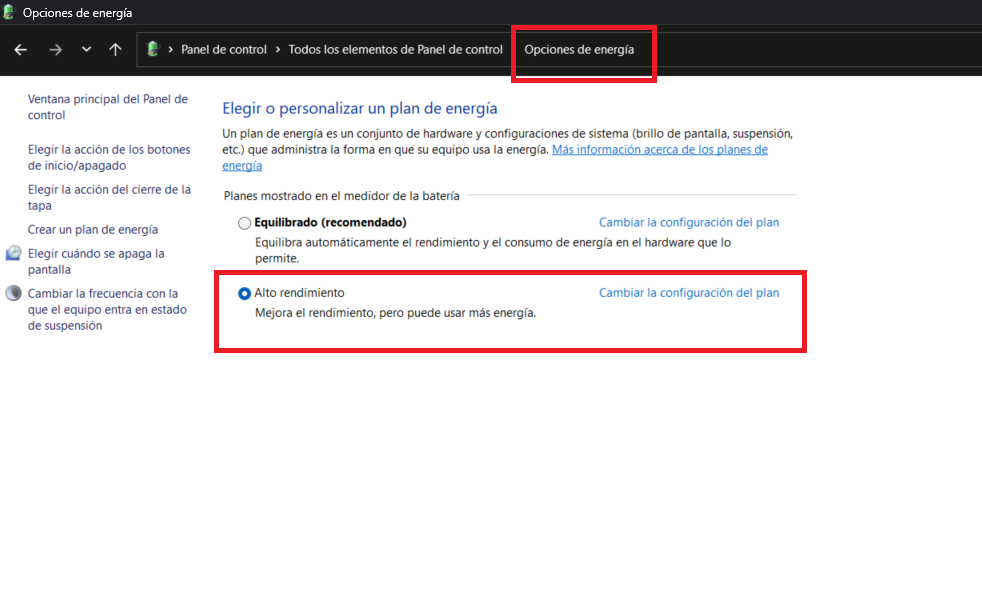Image resolution: width=982 pixels, height=610 pixels.
Task: Click Opciones de energía breadcrumb
Action: [x=579, y=49]
